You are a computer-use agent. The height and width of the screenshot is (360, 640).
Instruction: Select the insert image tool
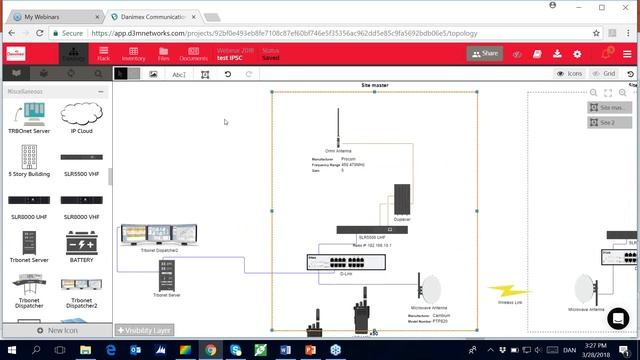click(x=153, y=74)
